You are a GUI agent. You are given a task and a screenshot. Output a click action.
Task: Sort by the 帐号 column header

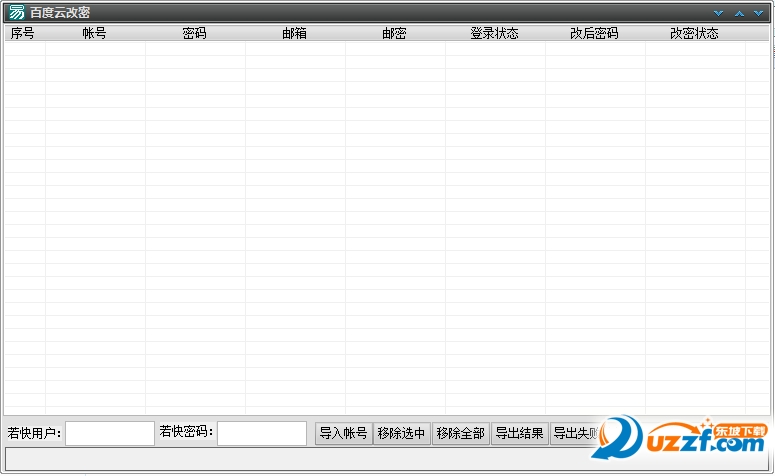[x=95, y=33]
